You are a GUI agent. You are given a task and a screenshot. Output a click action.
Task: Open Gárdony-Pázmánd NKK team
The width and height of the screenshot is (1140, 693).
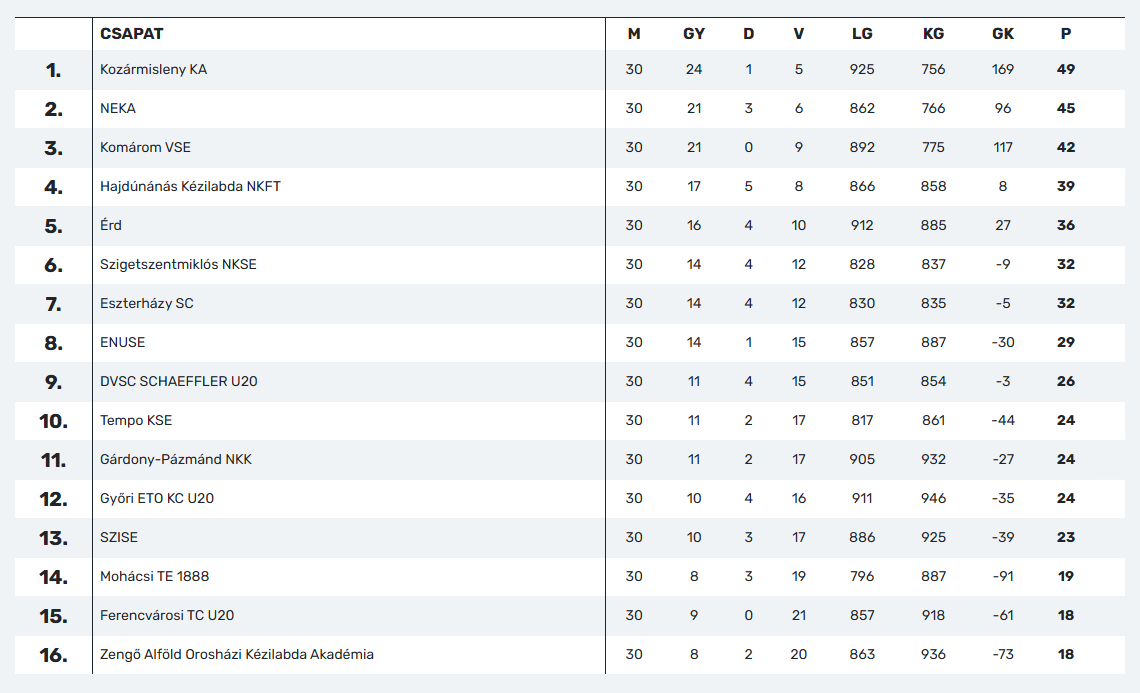pyautogui.click(x=176, y=460)
